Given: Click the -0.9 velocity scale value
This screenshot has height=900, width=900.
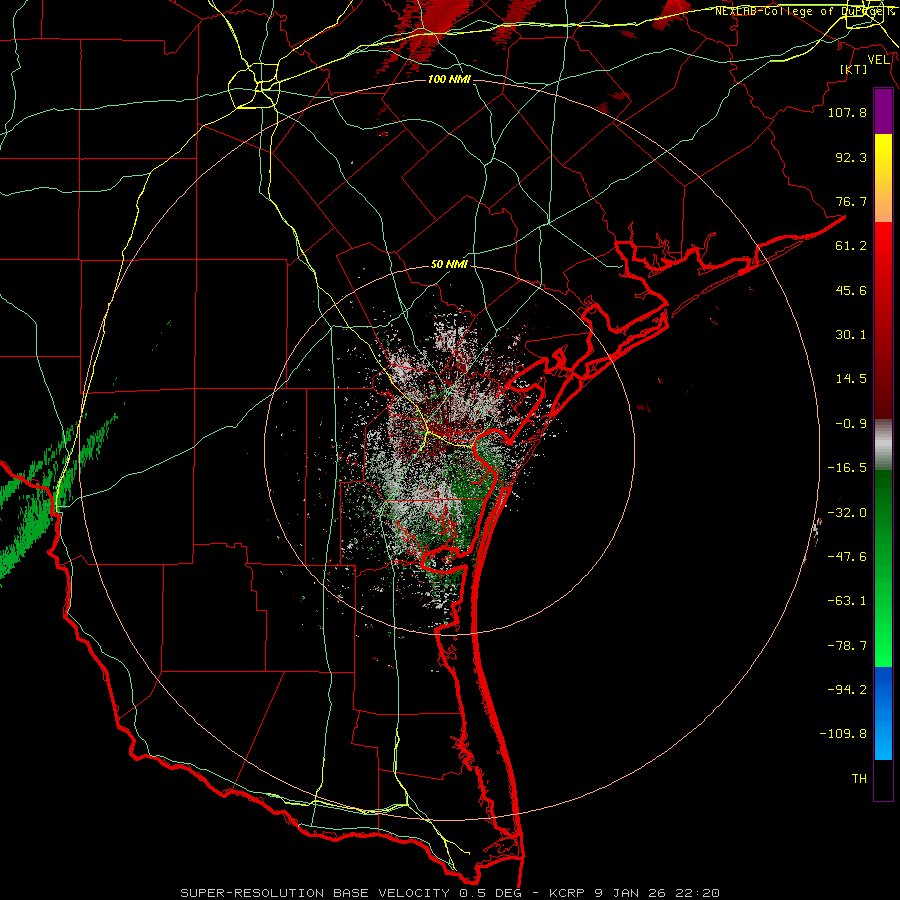Looking at the screenshot, I should click(851, 424).
